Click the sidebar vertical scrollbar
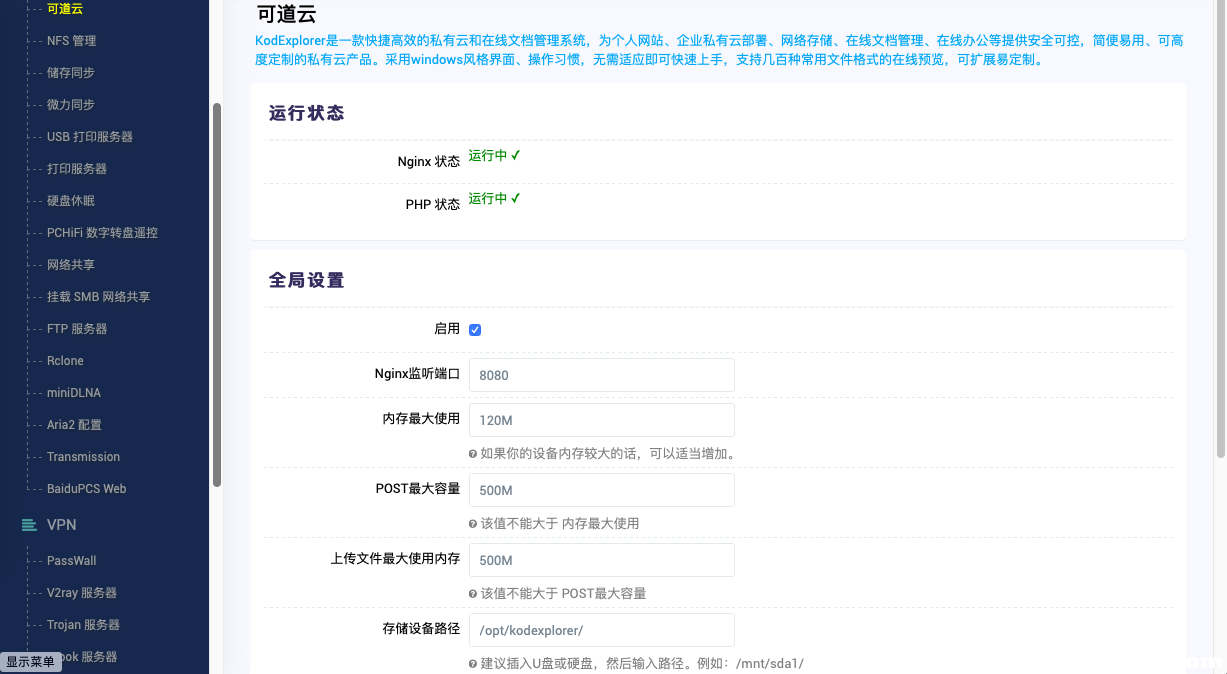Image resolution: width=1227 pixels, height=674 pixels. point(217,295)
